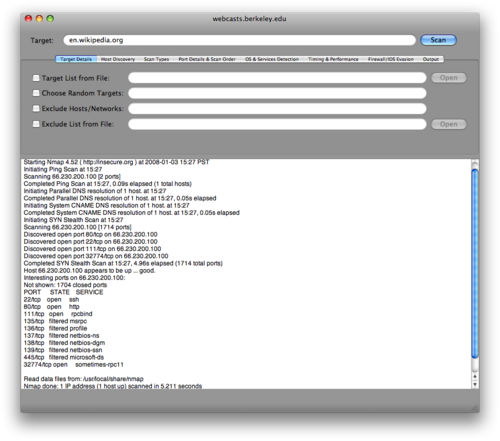Click the output pane vertical scrollbar thumb

point(475,264)
